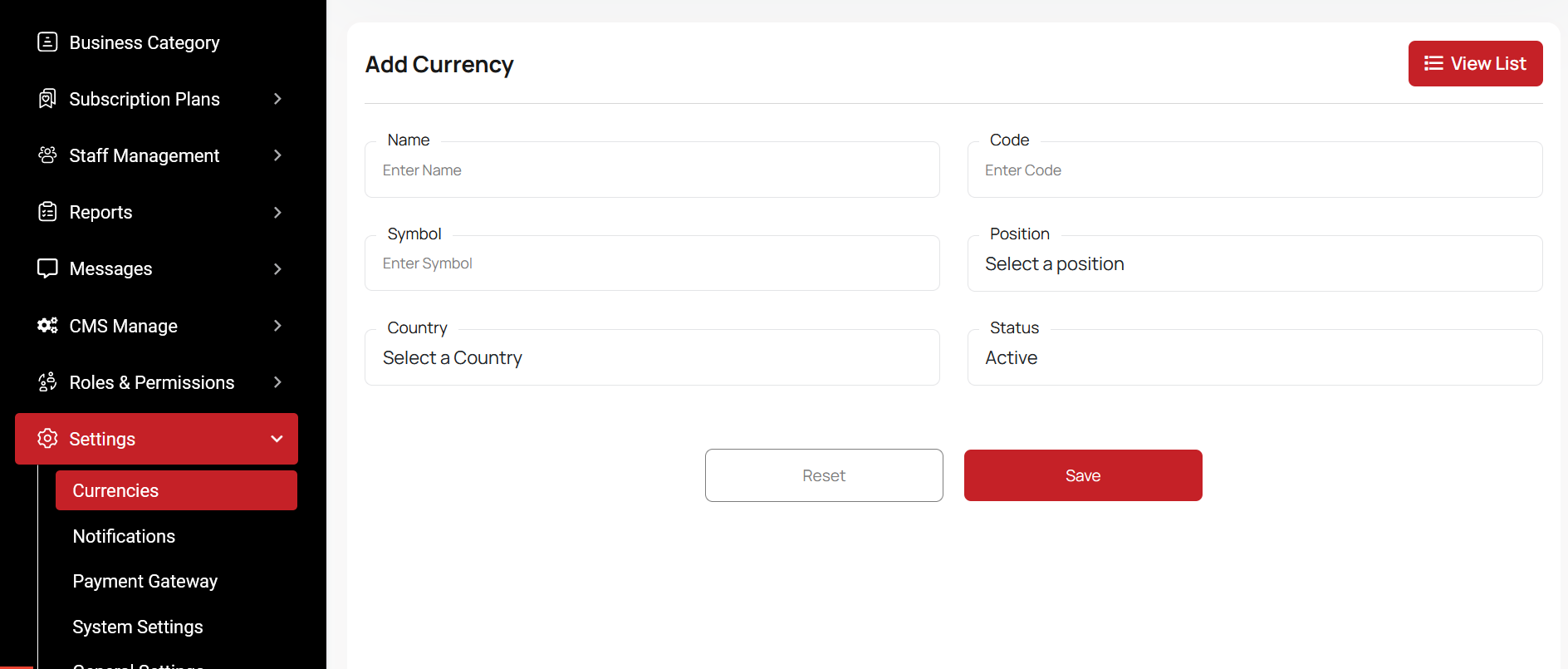Click the Roles & Permissions icon
This screenshot has width=1568, height=669.
47,382
